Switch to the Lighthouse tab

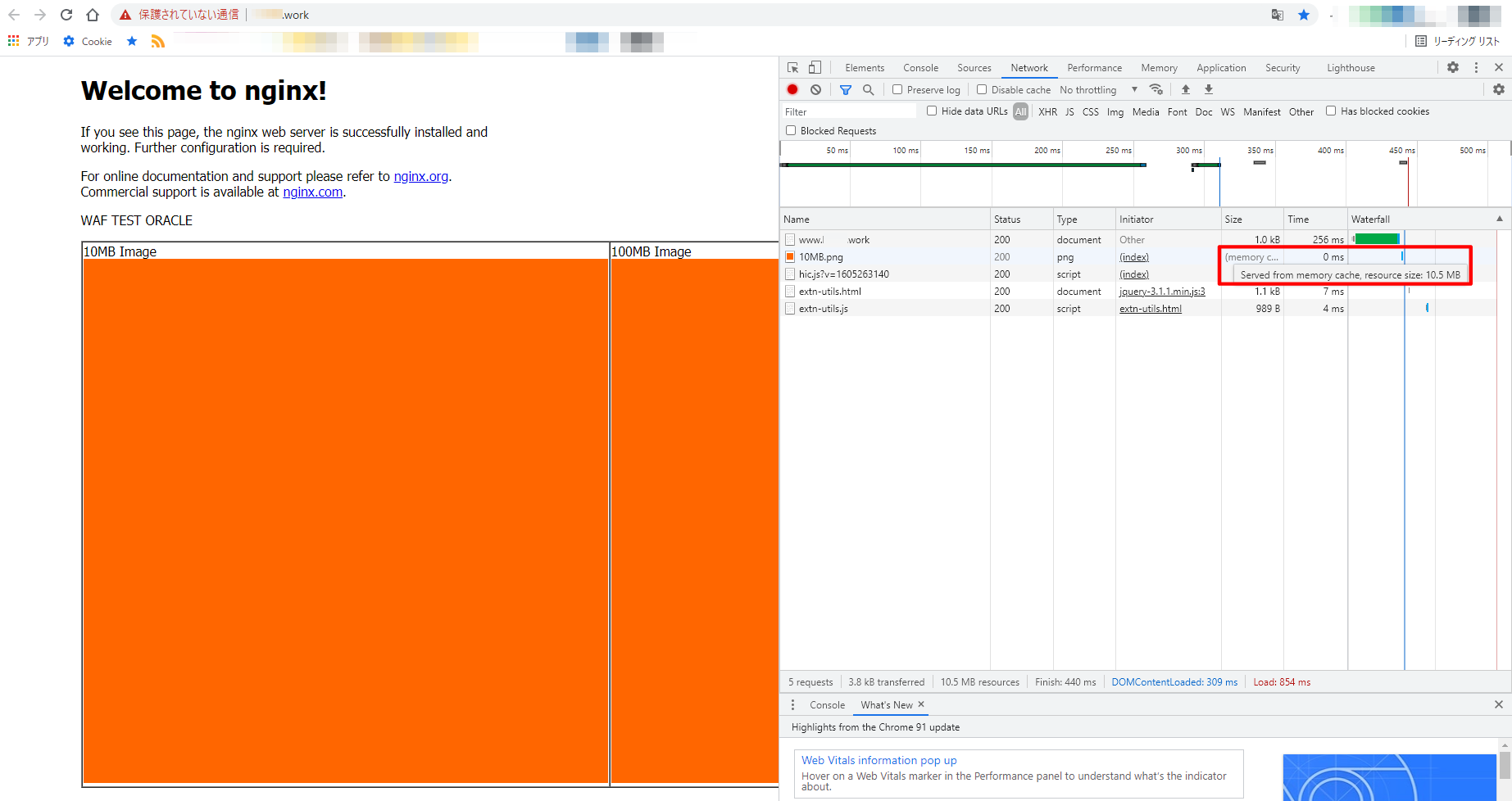click(x=1351, y=68)
